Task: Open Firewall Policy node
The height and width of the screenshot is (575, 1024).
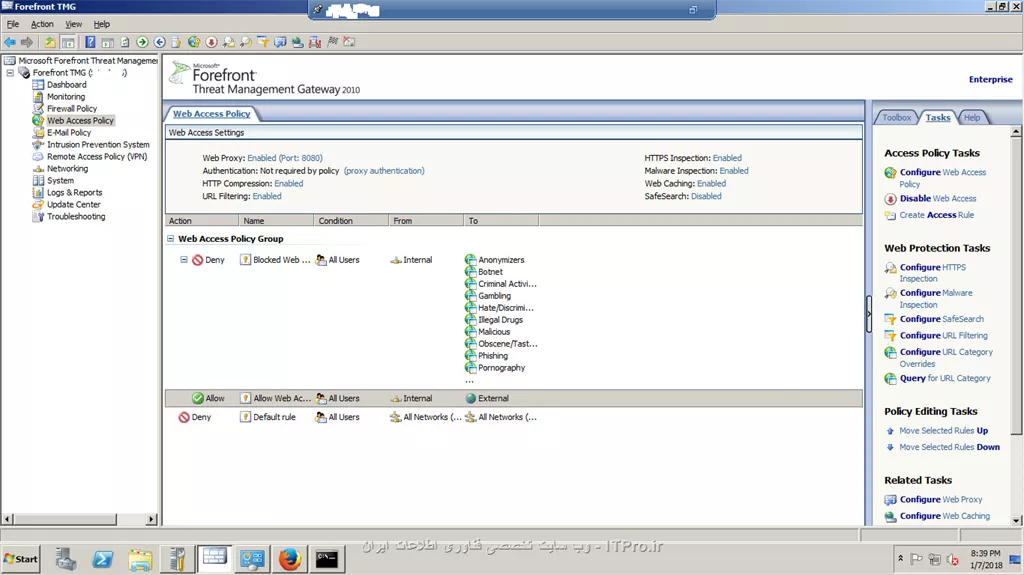Action: [71, 108]
